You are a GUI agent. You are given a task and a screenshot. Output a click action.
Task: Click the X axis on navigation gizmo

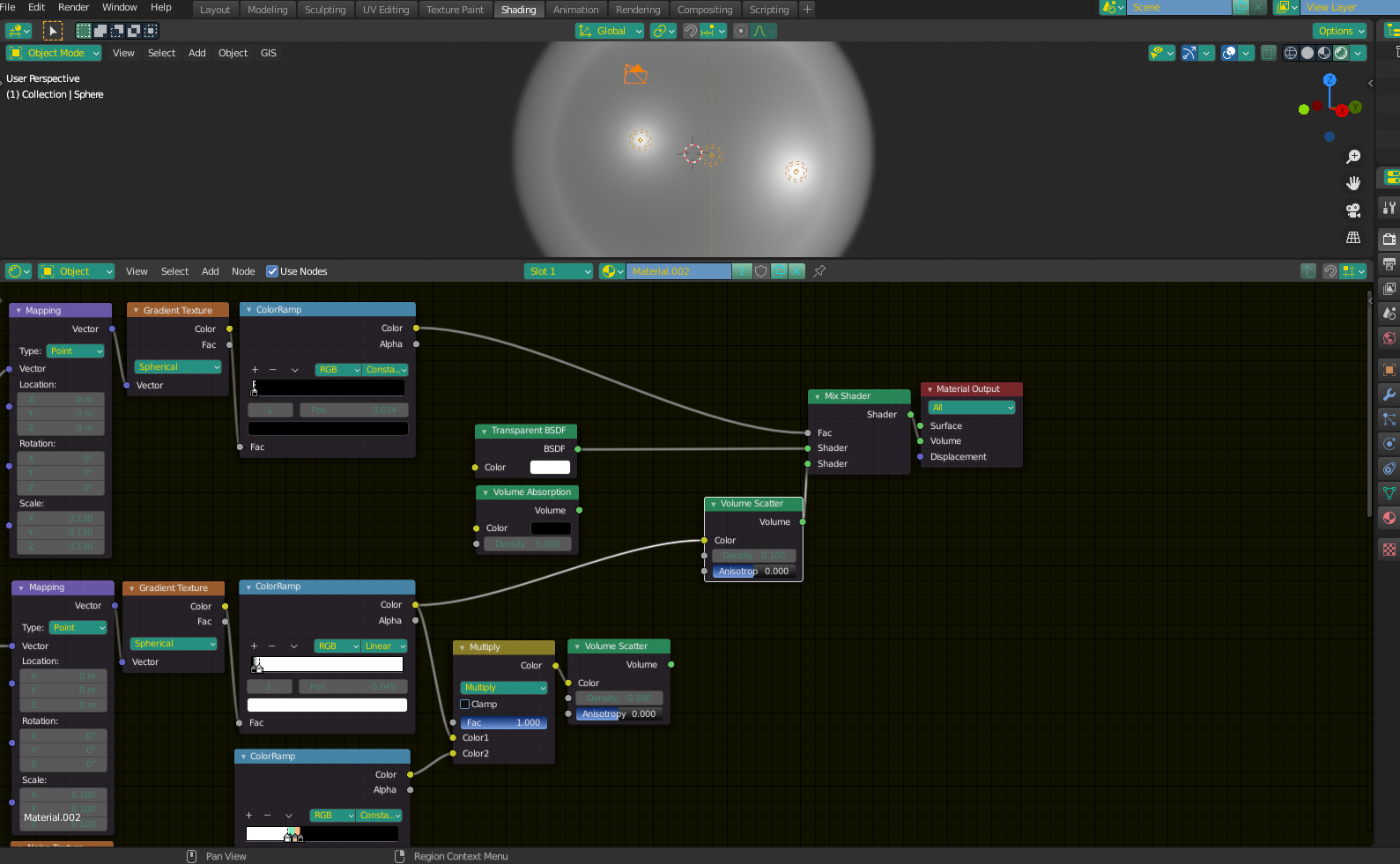click(x=1341, y=111)
